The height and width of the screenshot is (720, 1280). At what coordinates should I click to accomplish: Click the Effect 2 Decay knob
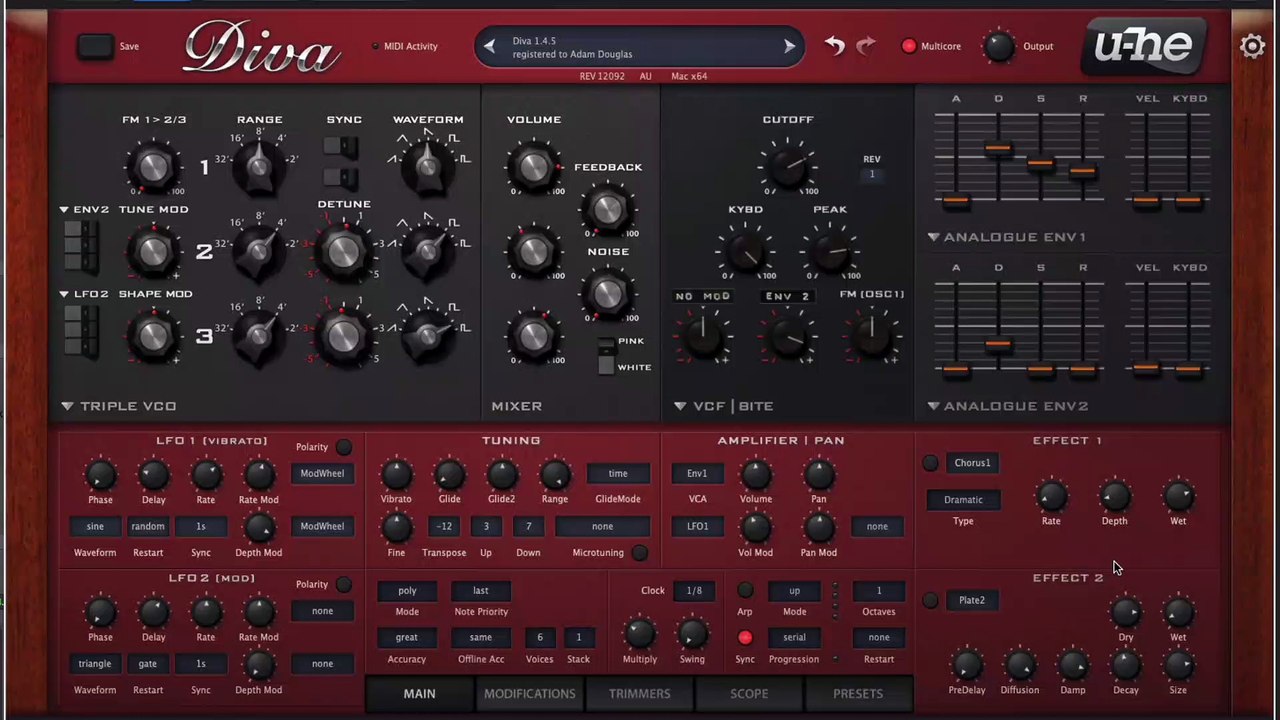(x=1125, y=665)
